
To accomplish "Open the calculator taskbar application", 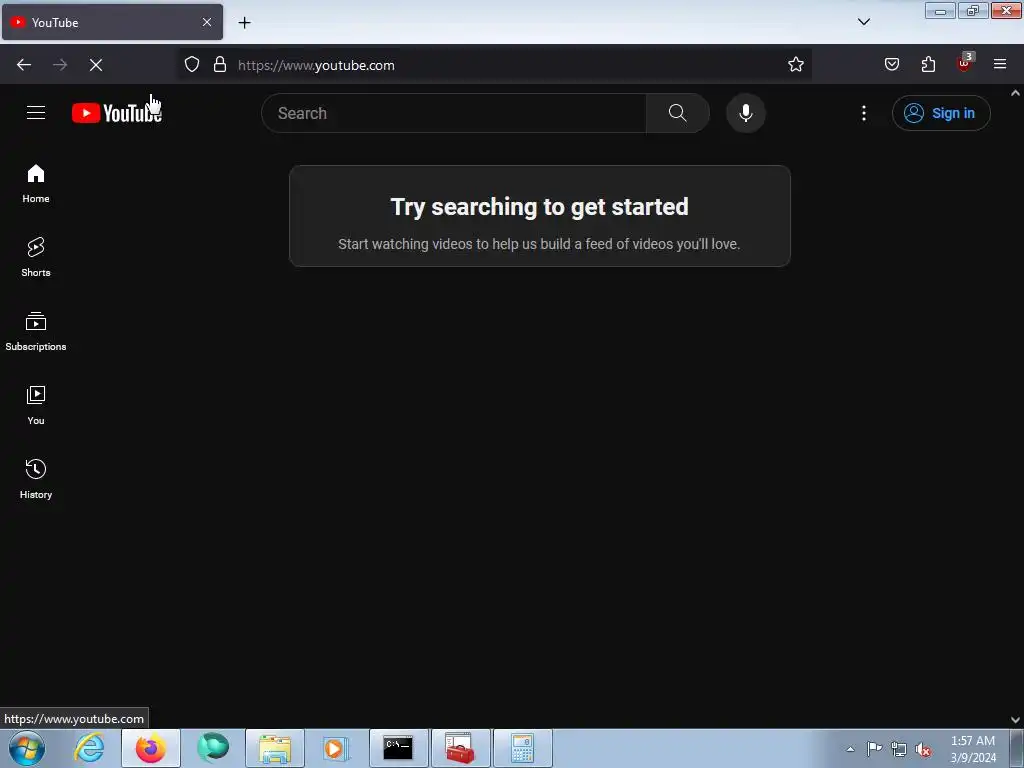I will [522, 748].
